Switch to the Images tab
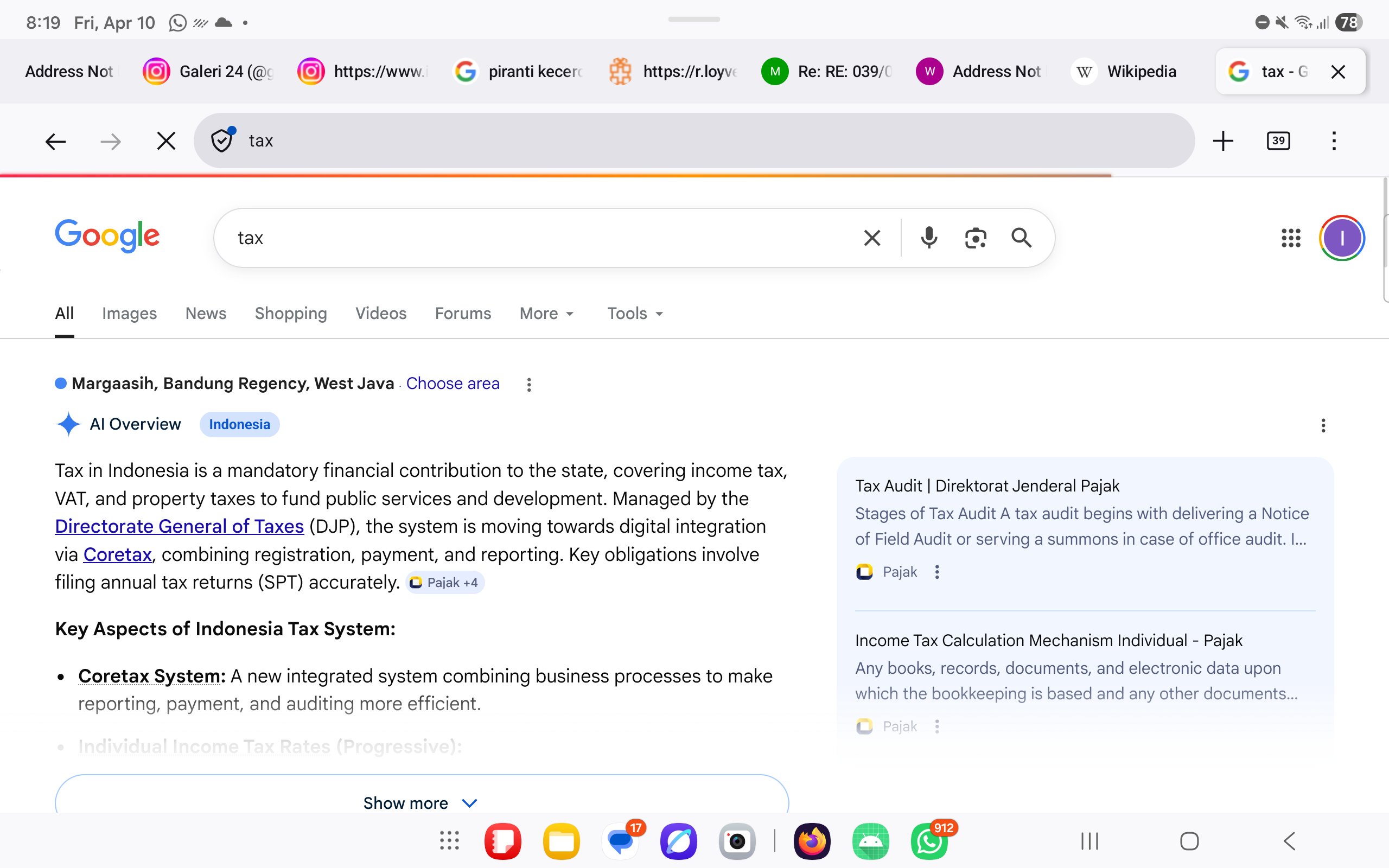Image resolution: width=1389 pixels, height=868 pixels. coord(129,314)
